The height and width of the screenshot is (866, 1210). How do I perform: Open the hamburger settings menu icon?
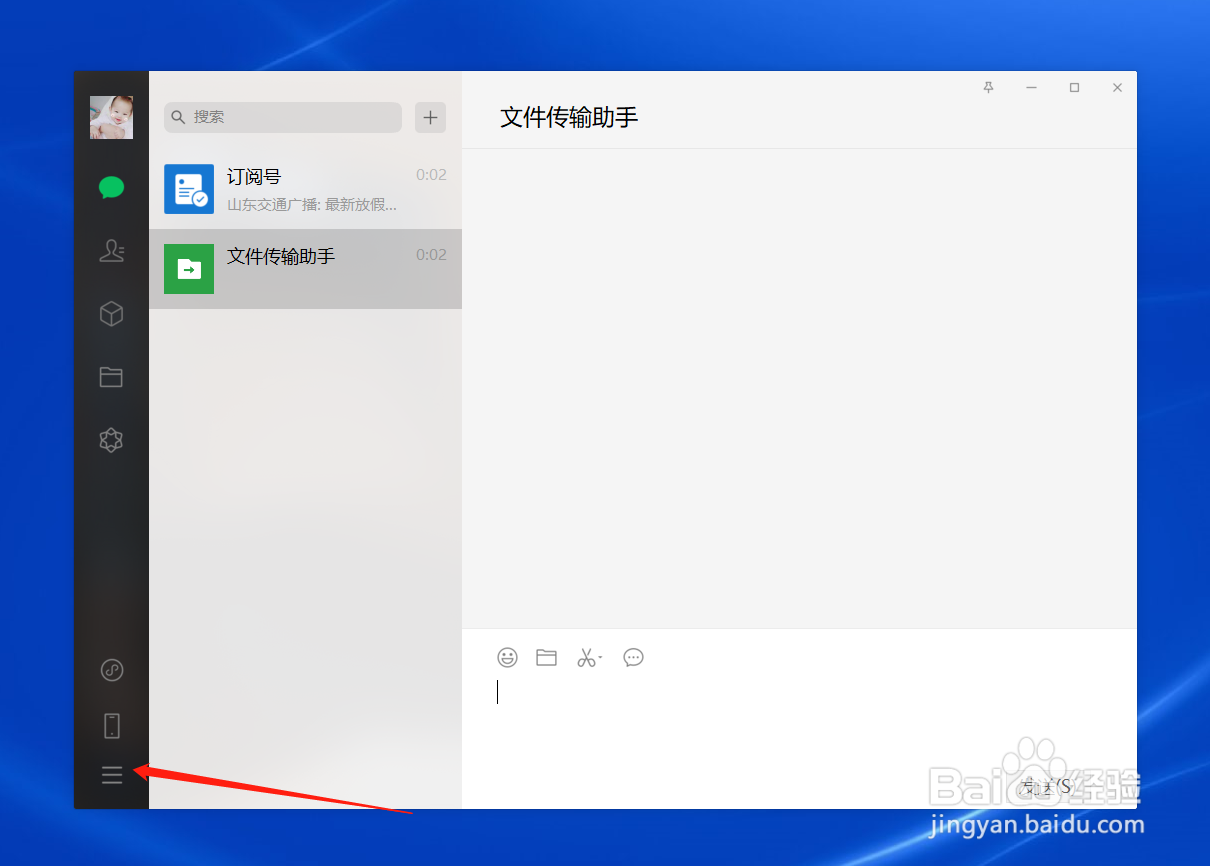point(112,774)
